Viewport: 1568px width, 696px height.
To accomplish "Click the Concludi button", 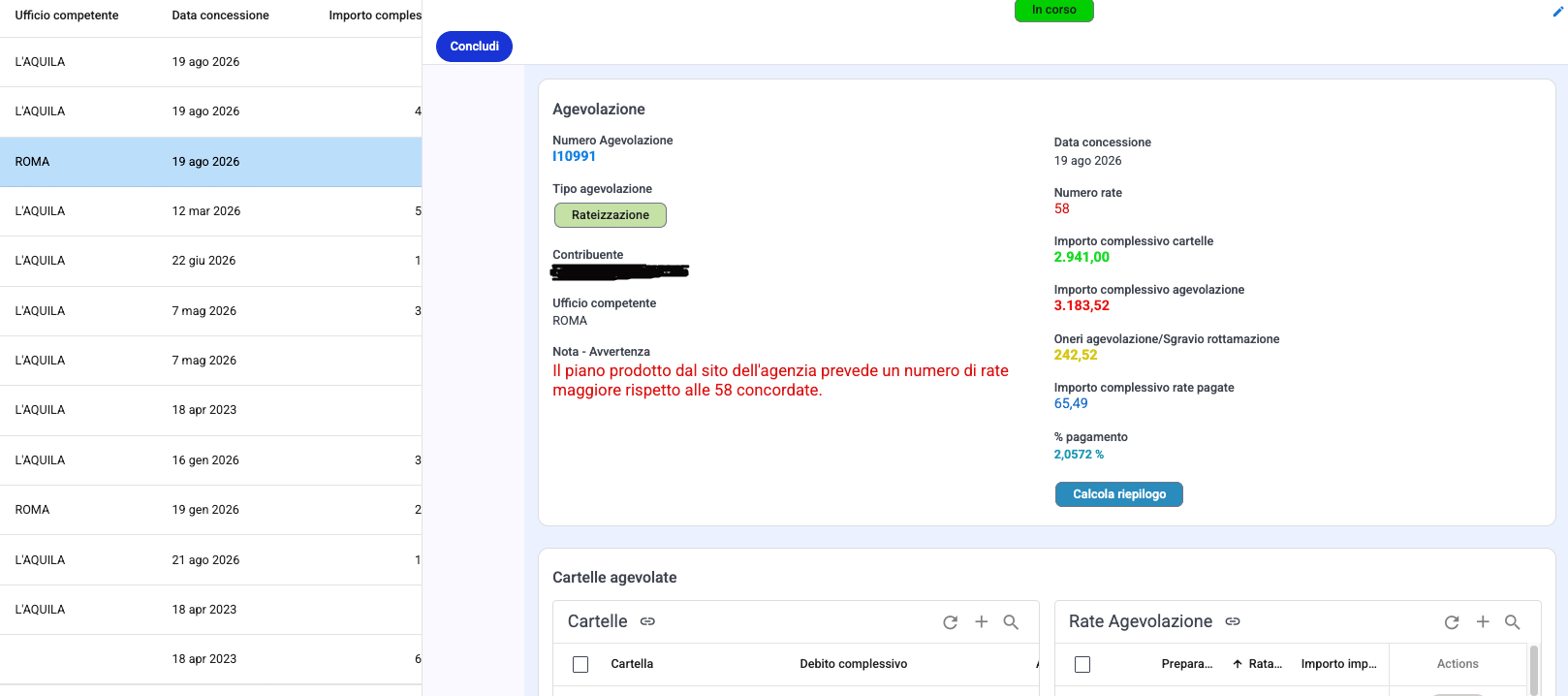I will click(x=474, y=47).
